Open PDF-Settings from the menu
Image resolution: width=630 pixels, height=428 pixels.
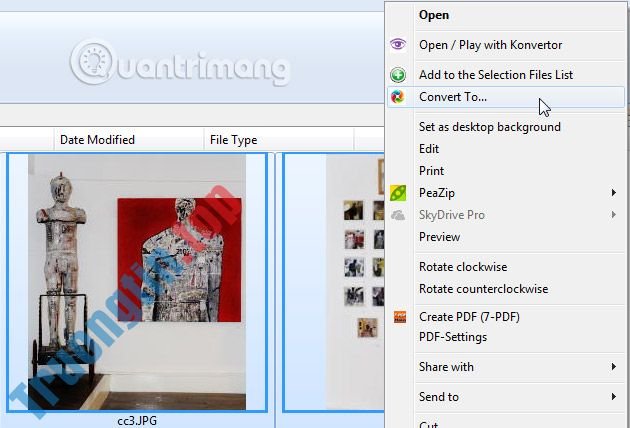pyautogui.click(x=453, y=337)
